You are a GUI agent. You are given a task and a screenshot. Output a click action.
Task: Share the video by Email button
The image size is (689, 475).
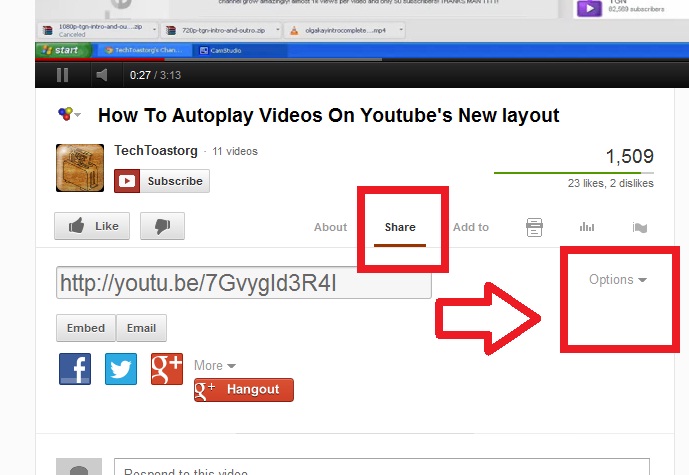pos(141,328)
